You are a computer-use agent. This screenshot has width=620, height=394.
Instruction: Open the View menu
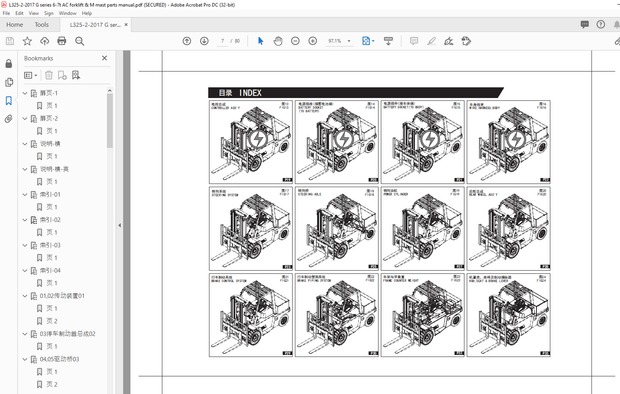pos(34,13)
